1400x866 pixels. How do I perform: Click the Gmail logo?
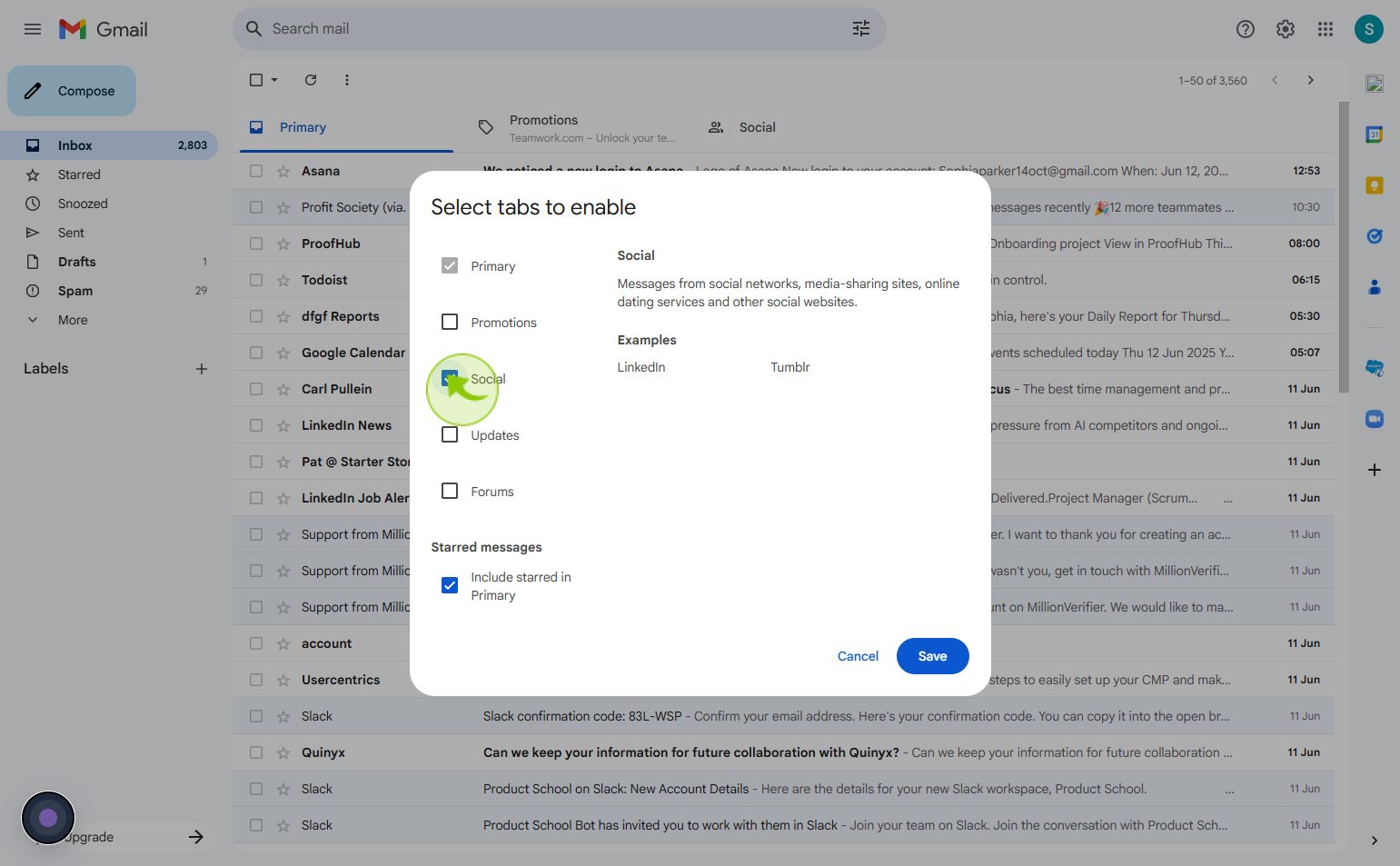104,29
